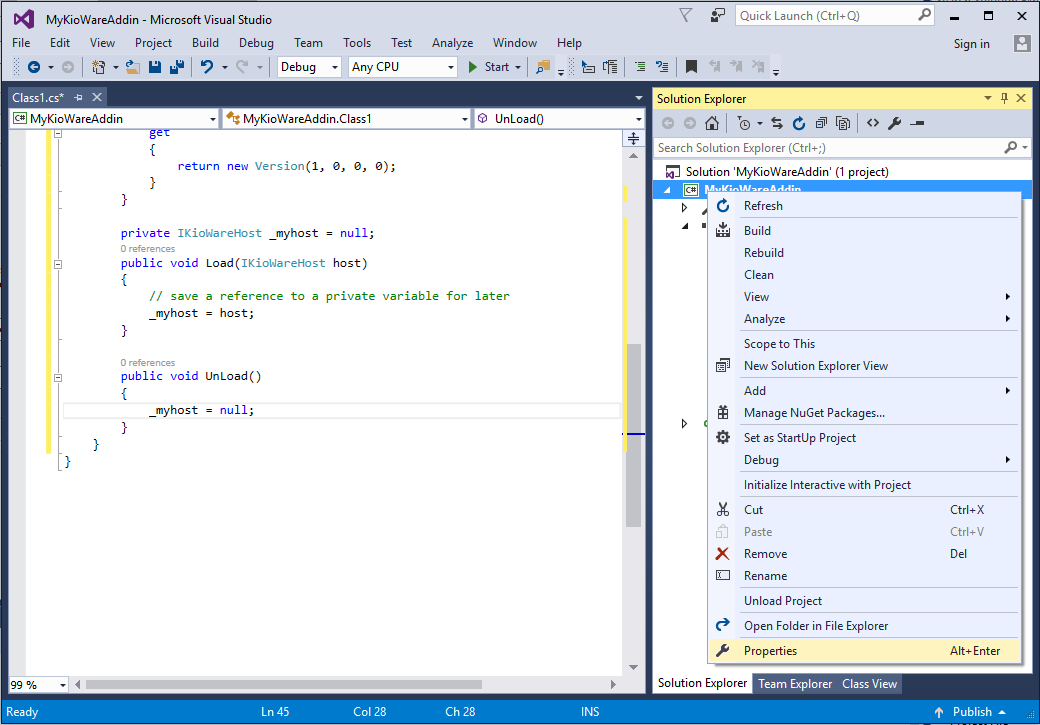Toggle Preview Selected Items in Solution Explorer

point(917,123)
